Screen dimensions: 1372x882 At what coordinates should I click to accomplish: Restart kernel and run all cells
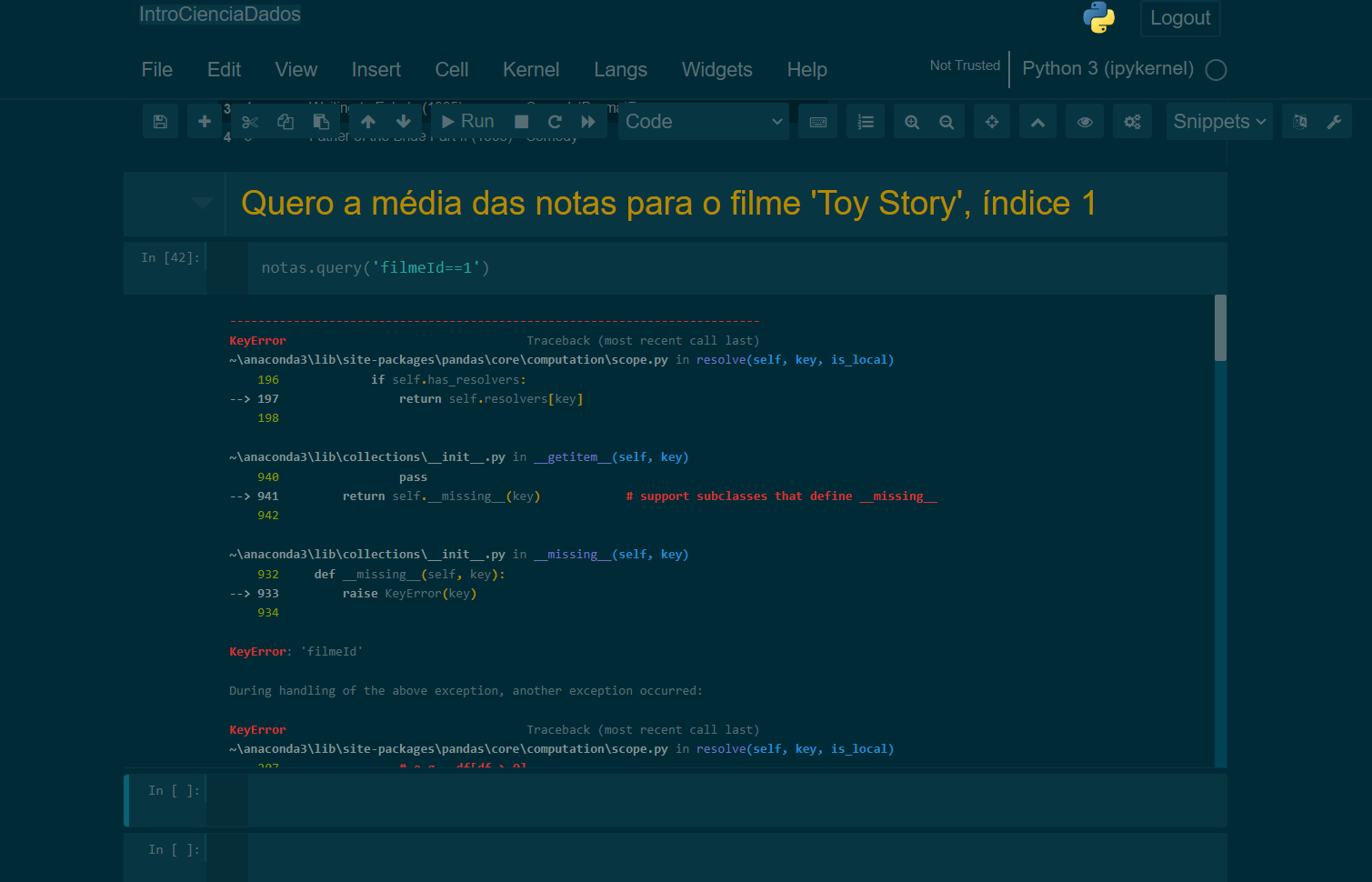coord(589,122)
